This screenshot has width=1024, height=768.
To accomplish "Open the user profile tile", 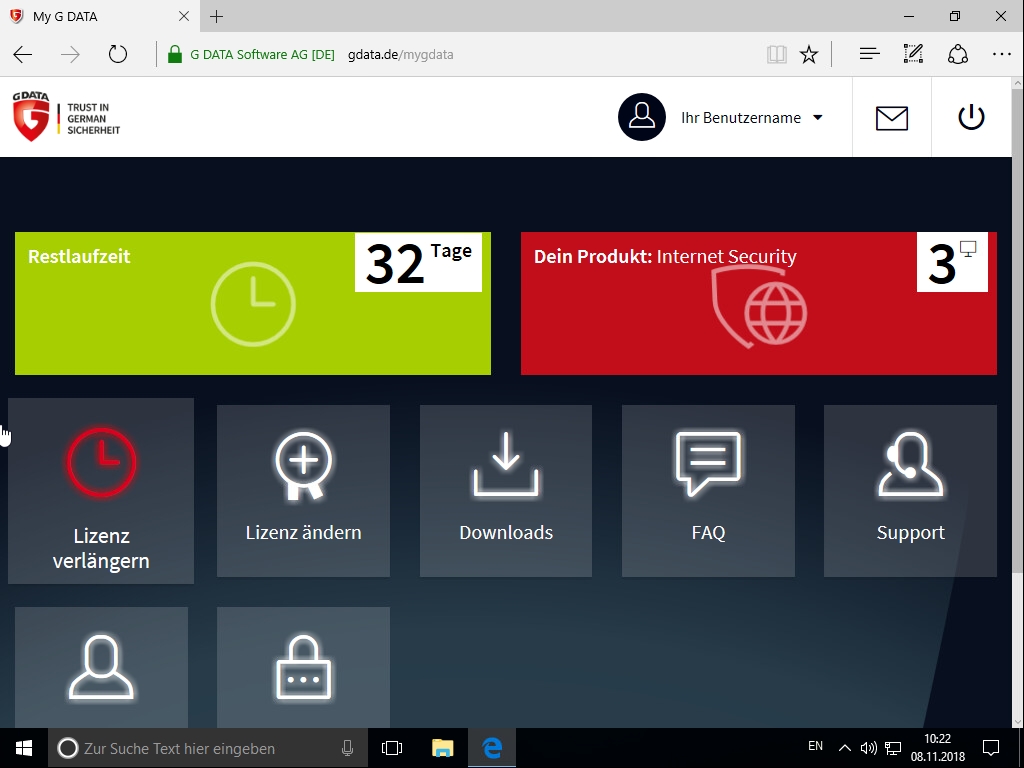I will point(101,667).
